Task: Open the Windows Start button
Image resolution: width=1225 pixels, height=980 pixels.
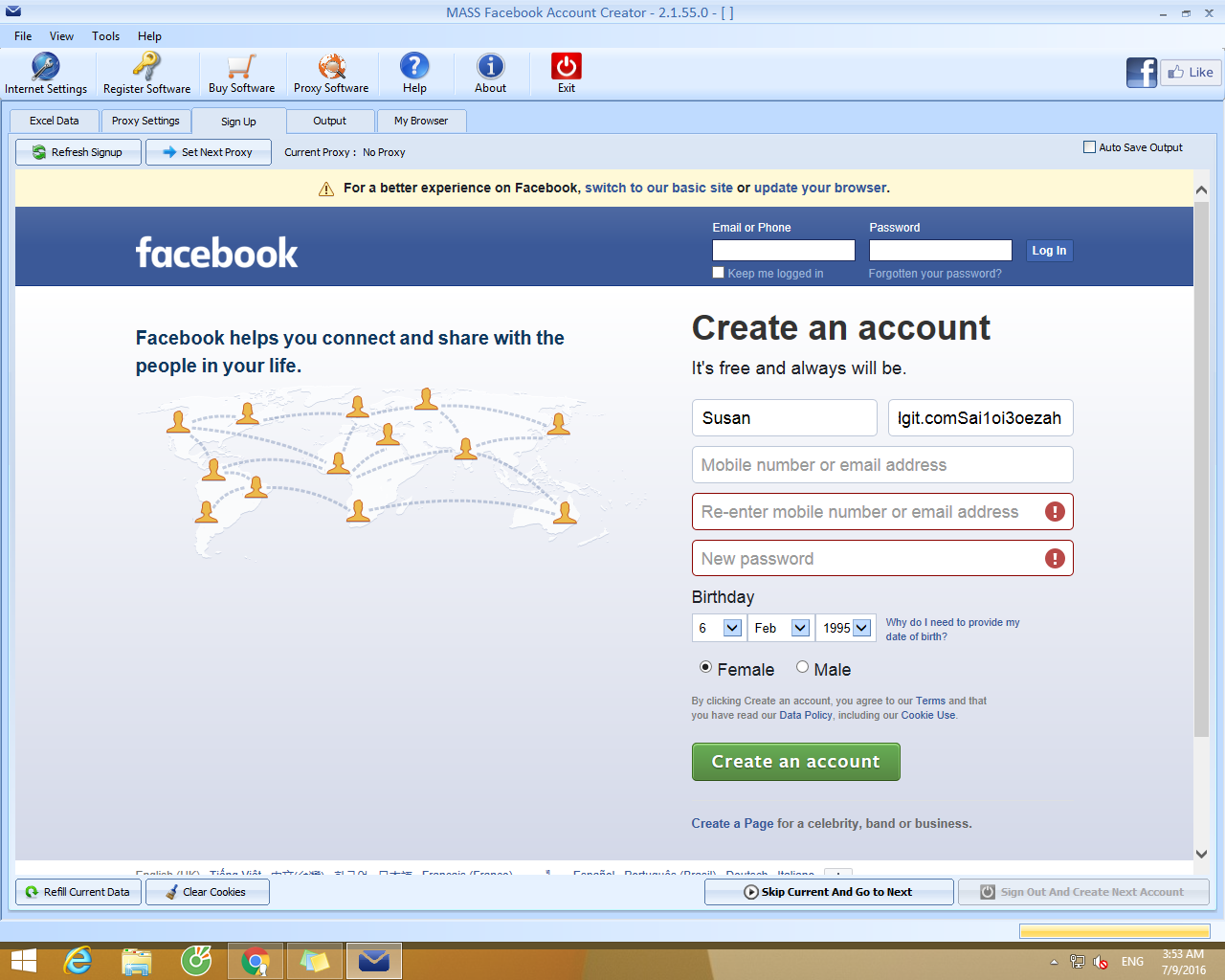Action: pos(23,961)
